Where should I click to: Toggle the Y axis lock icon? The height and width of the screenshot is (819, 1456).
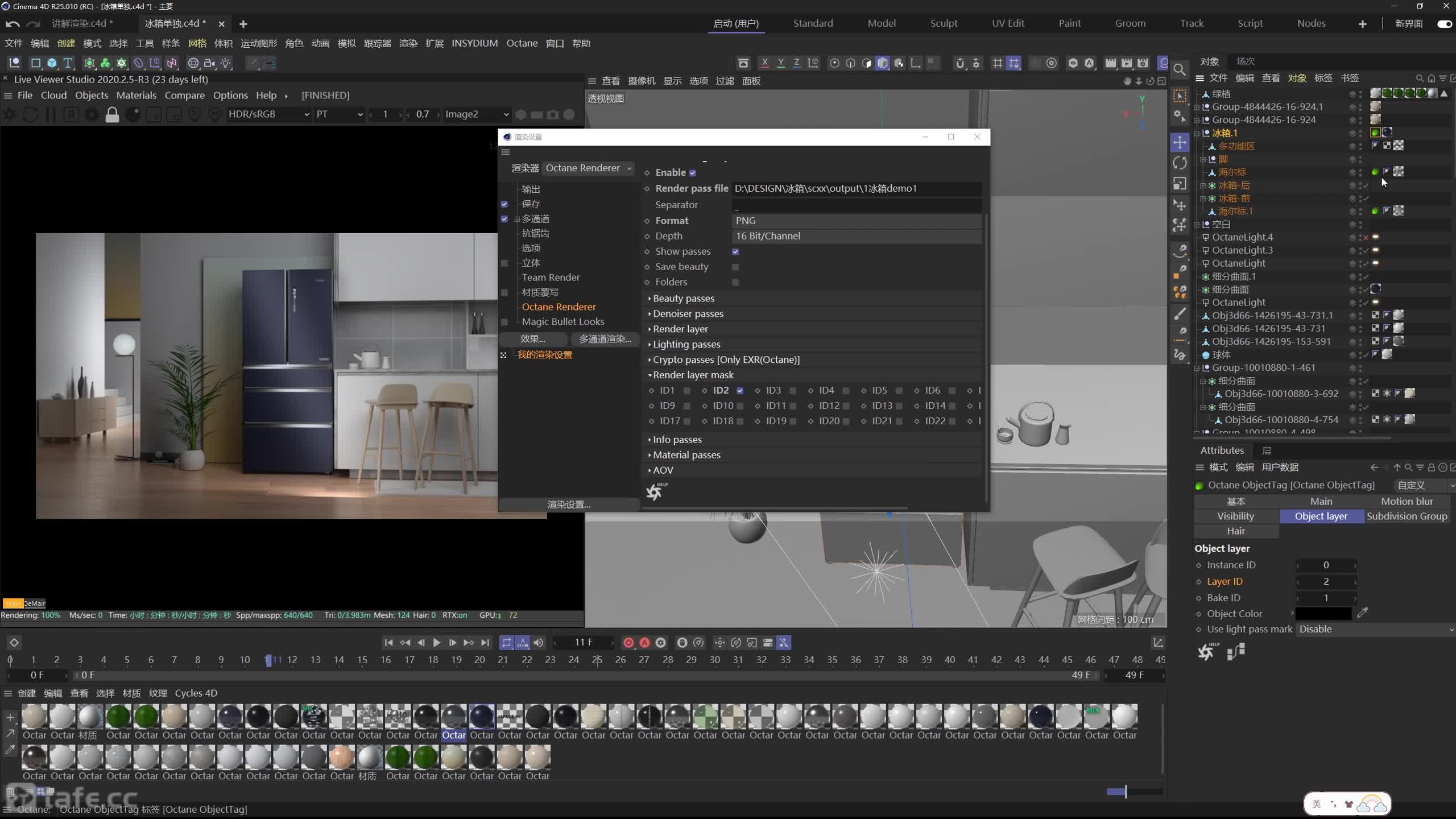(781, 63)
